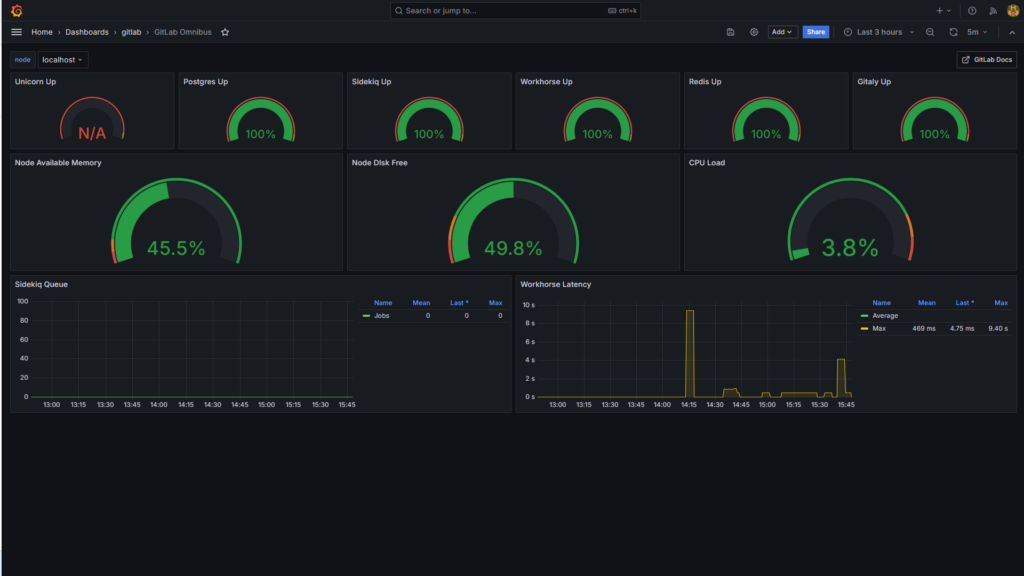
Task: Click the Sidekiq Up panel title
Action: [x=372, y=82]
